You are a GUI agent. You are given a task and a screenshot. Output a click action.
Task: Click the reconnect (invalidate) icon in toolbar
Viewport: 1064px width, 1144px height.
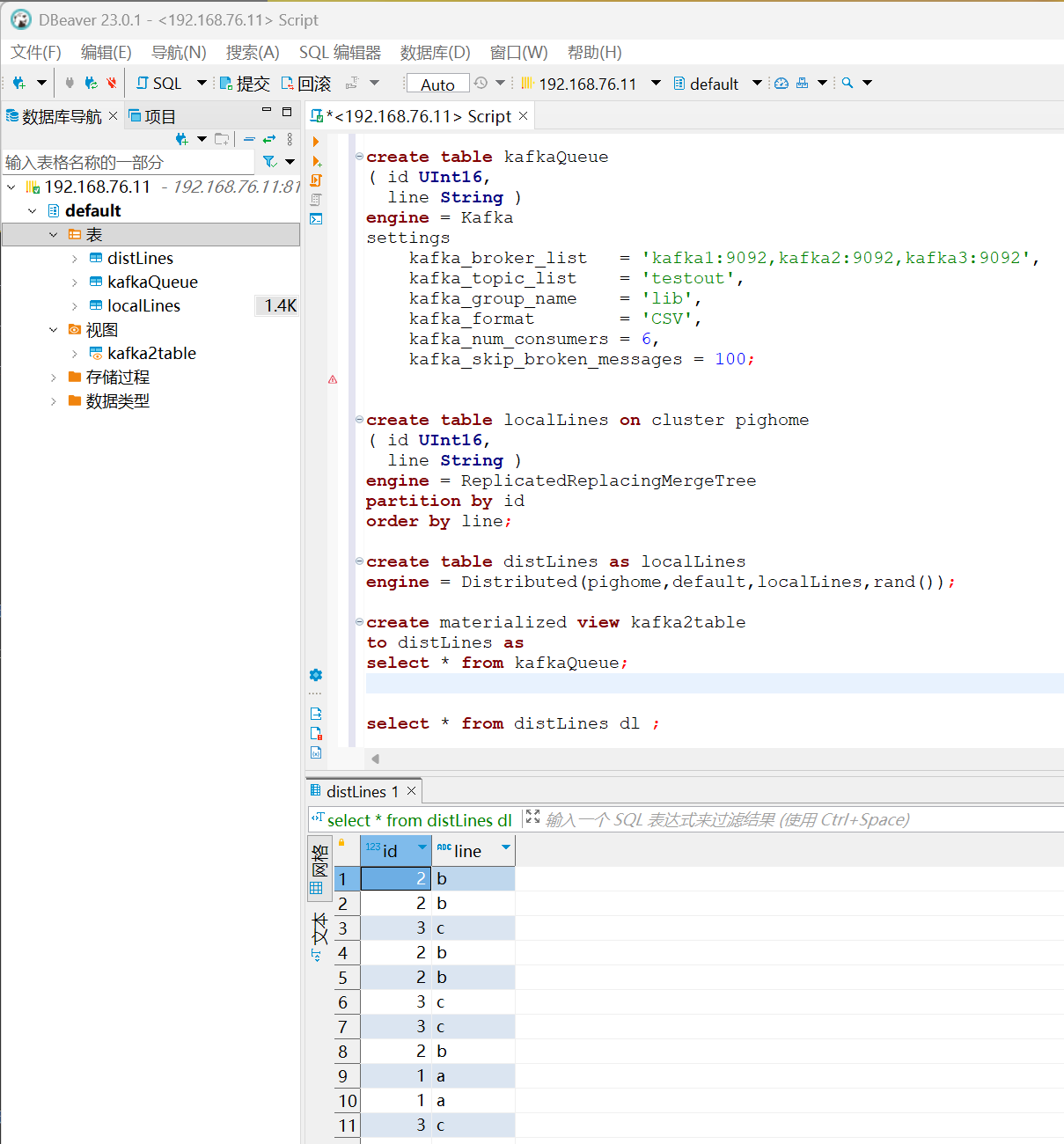tap(91, 83)
